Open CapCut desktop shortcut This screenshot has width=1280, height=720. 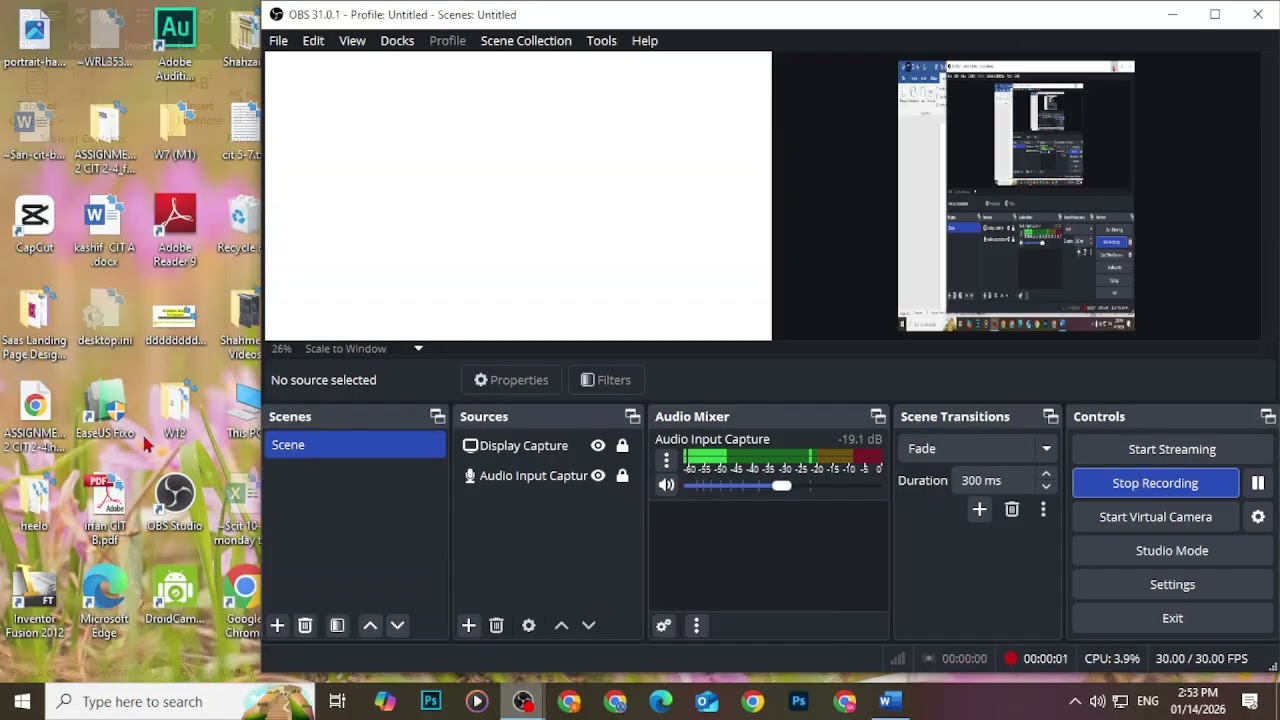(x=35, y=225)
